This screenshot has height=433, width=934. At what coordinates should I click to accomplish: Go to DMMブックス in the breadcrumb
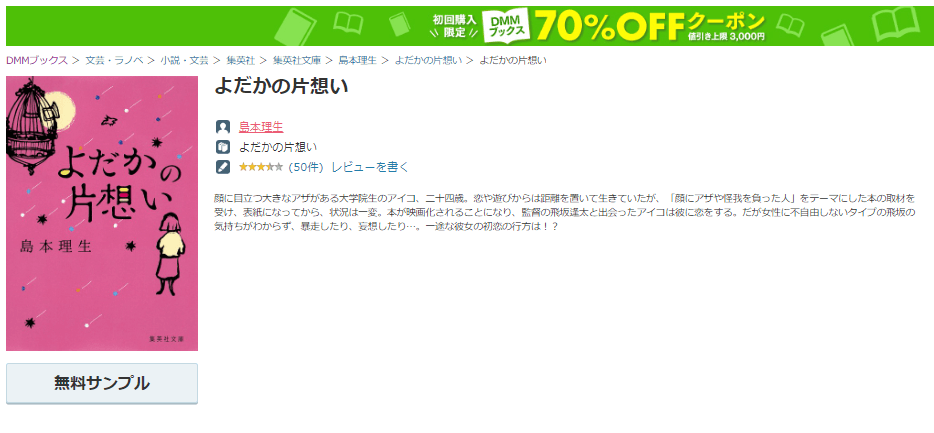point(37,60)
